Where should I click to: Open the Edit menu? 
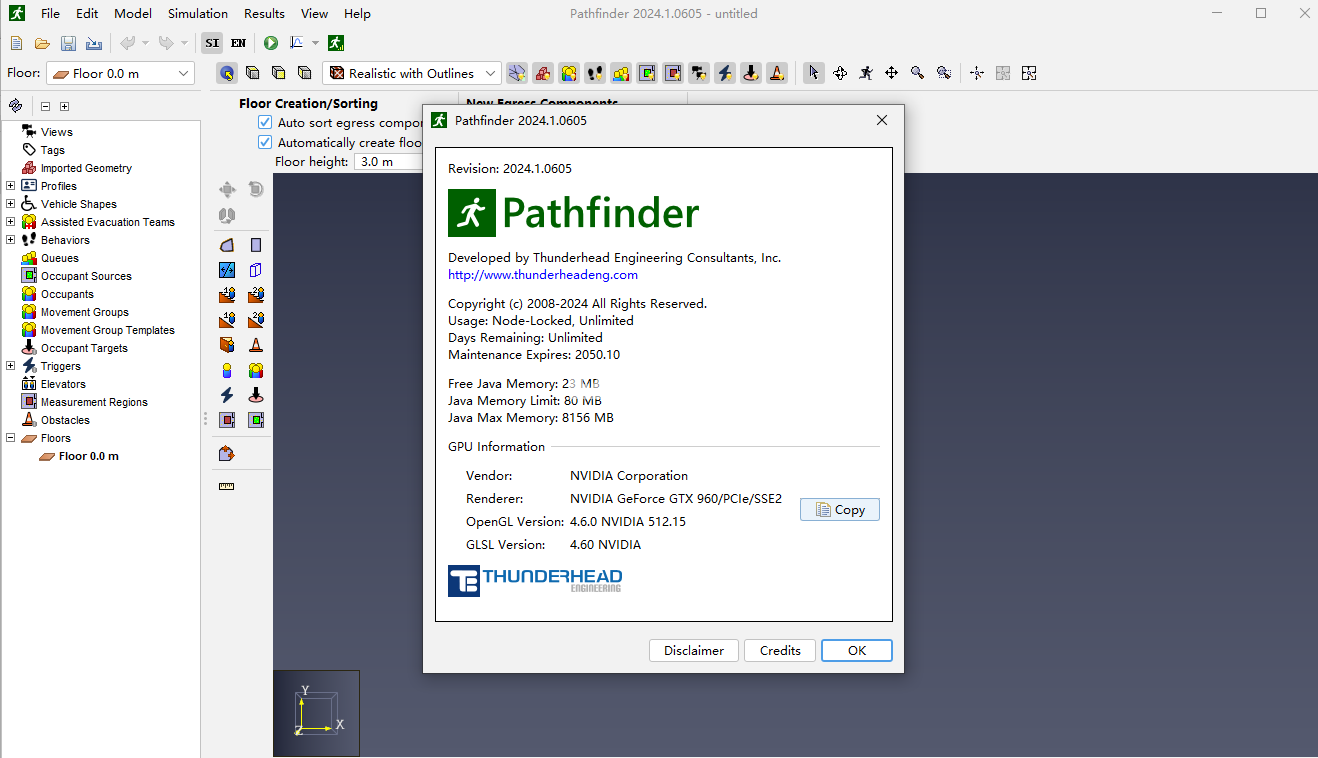(x=87, y=13)
